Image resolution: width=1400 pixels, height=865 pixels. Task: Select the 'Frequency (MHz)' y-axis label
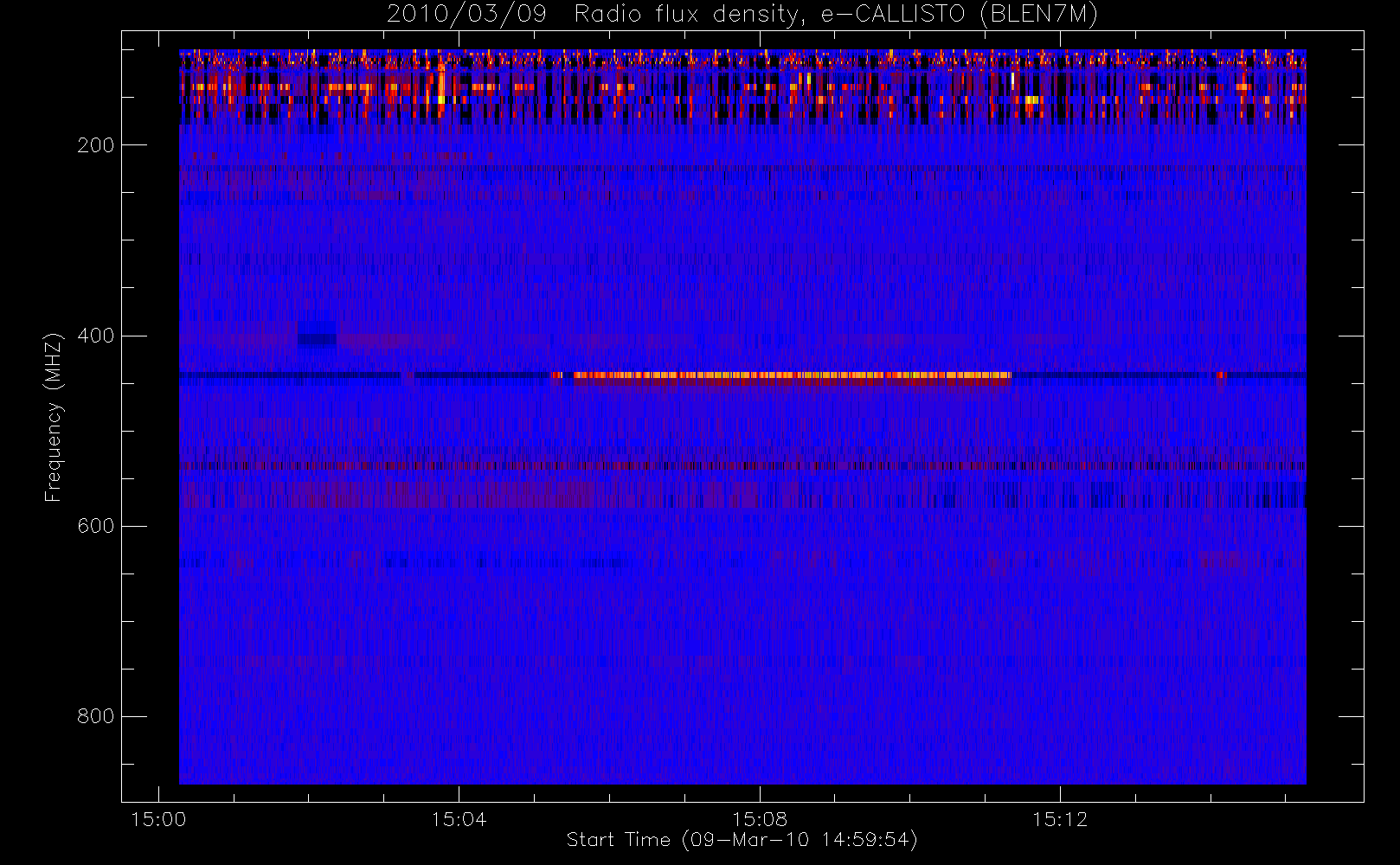click(54, 417)
